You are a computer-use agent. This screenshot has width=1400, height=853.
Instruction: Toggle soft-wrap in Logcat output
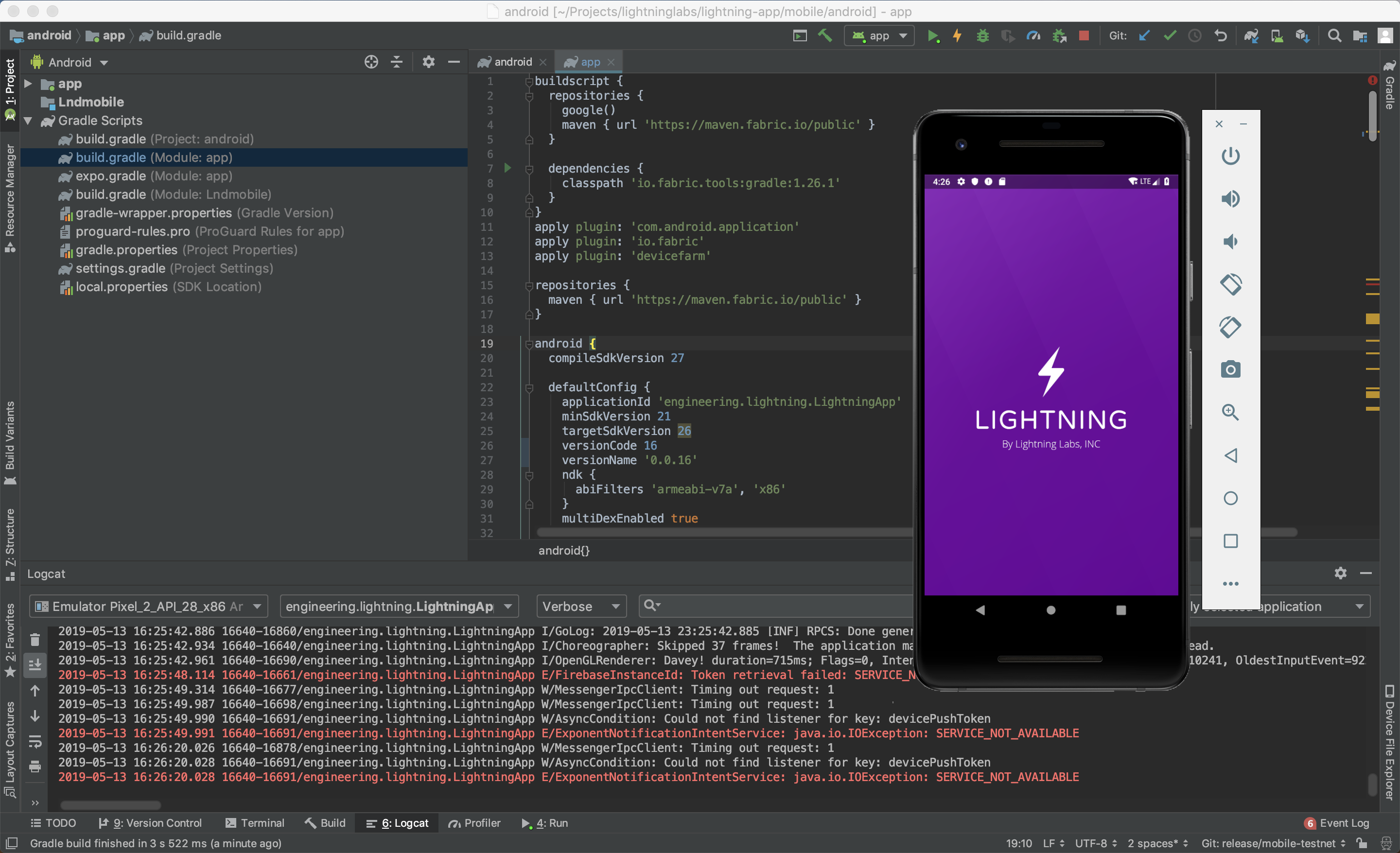35,741
